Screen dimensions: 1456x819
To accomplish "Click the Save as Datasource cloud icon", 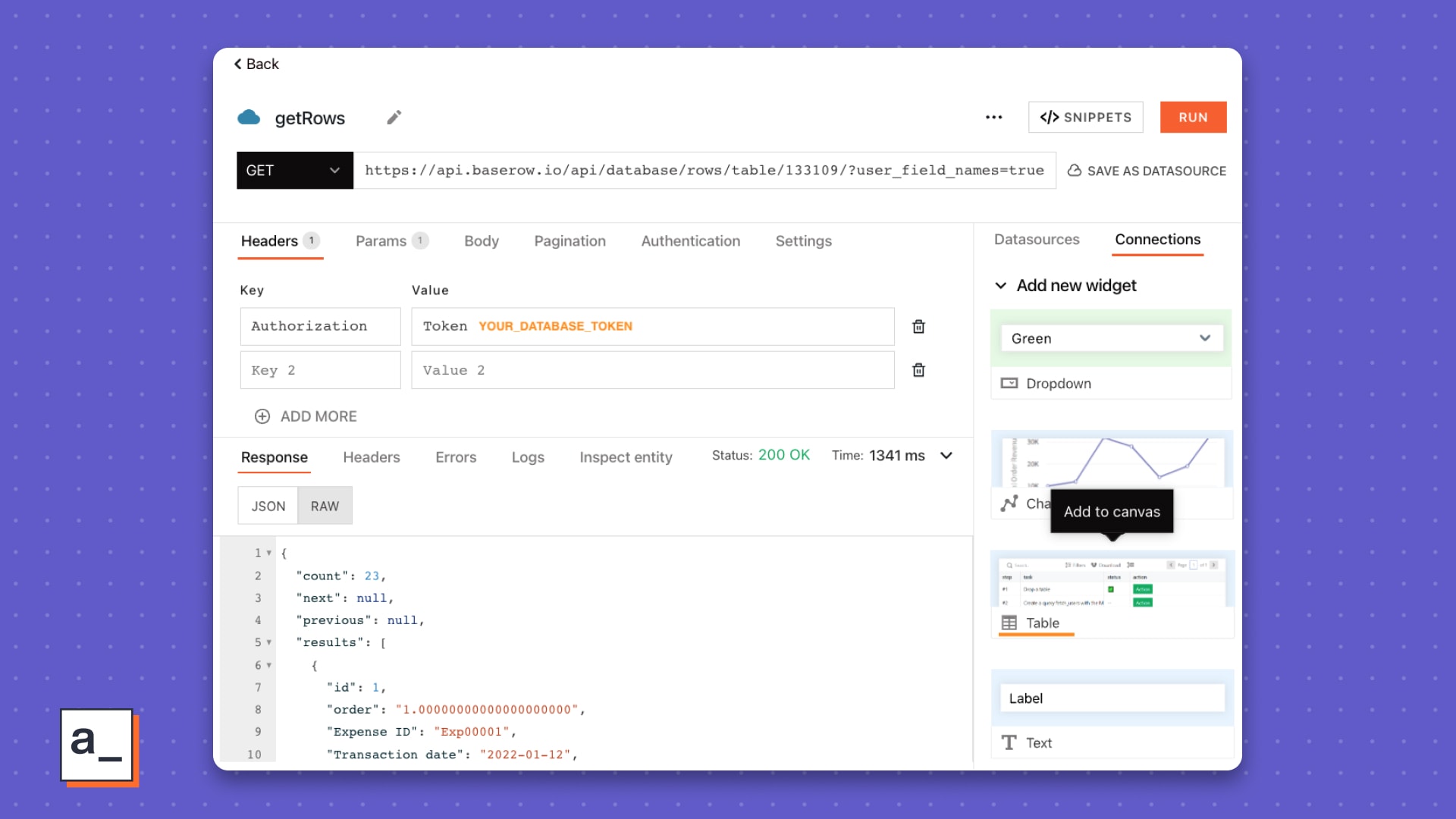I will coord(1075,171).
